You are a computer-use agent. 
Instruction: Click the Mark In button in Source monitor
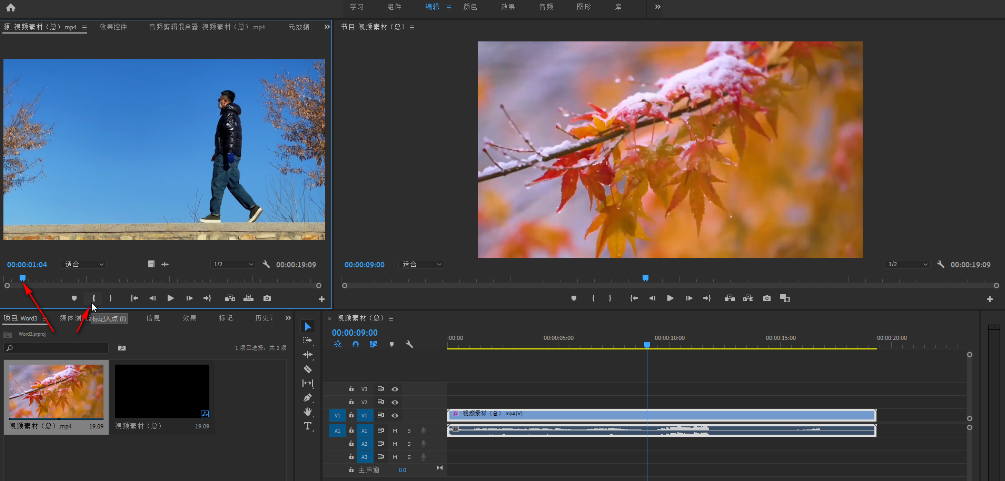(x=94, y=298)
